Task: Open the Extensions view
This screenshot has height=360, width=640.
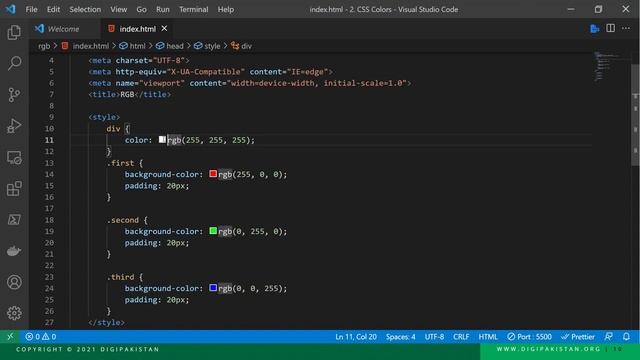Action: pyautogui.click(x=14, y=189)
